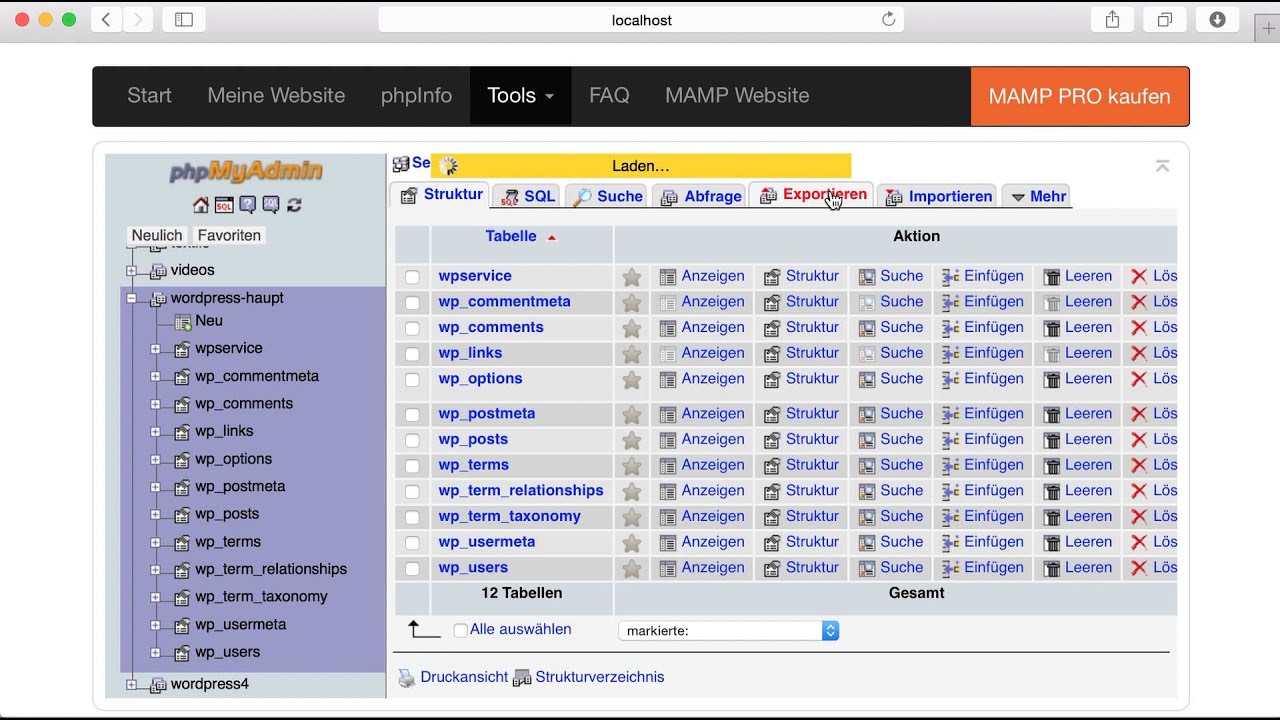1280x720 pixels.
Task: Collapse the top panel with the arrow icon
Action: 1162,166
